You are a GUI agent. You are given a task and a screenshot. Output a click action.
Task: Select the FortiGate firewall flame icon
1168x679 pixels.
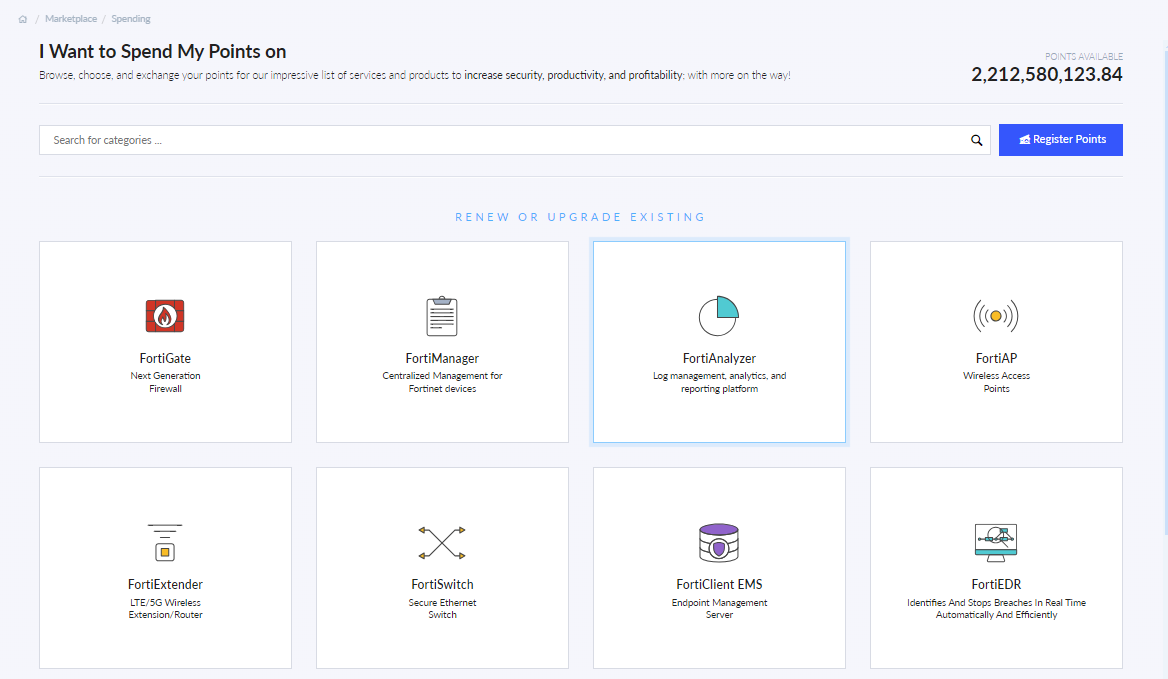point(165,316)
